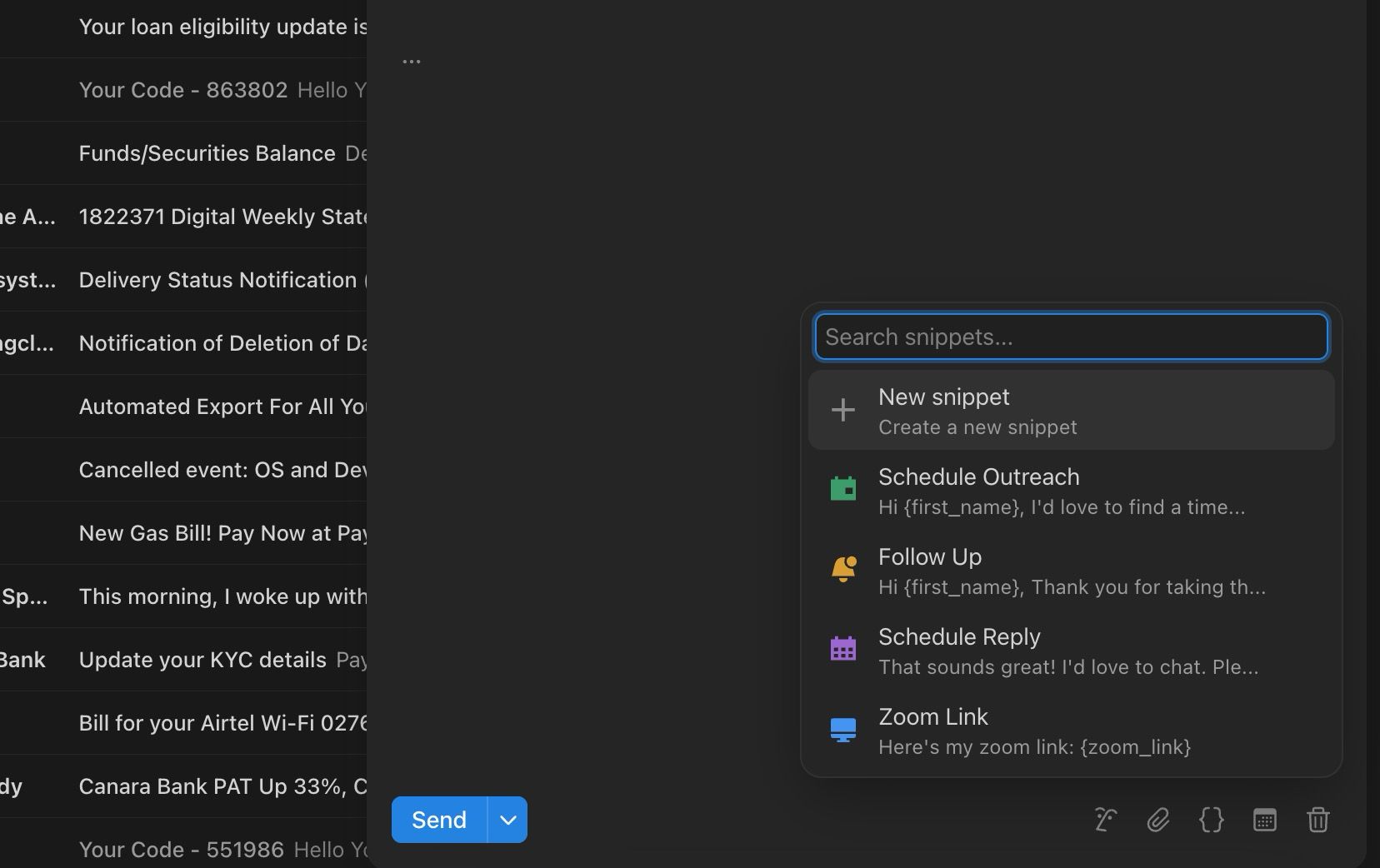The height and width of the screenshot is (868, 1380).
Task: Click the green calendar icon for Schedule Outreach
Action: pos(843,488)
